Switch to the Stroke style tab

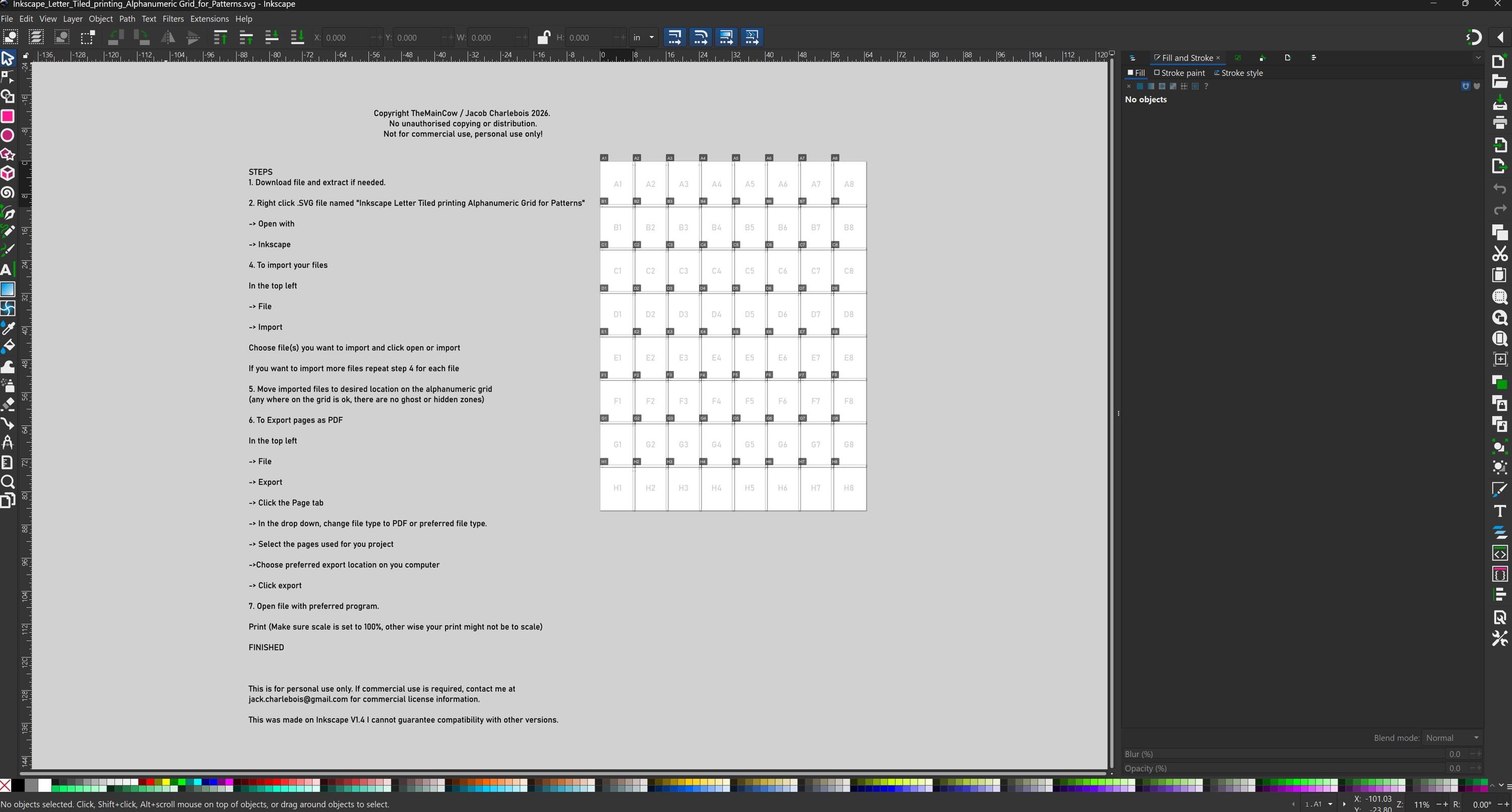(x=1238, y=73)
